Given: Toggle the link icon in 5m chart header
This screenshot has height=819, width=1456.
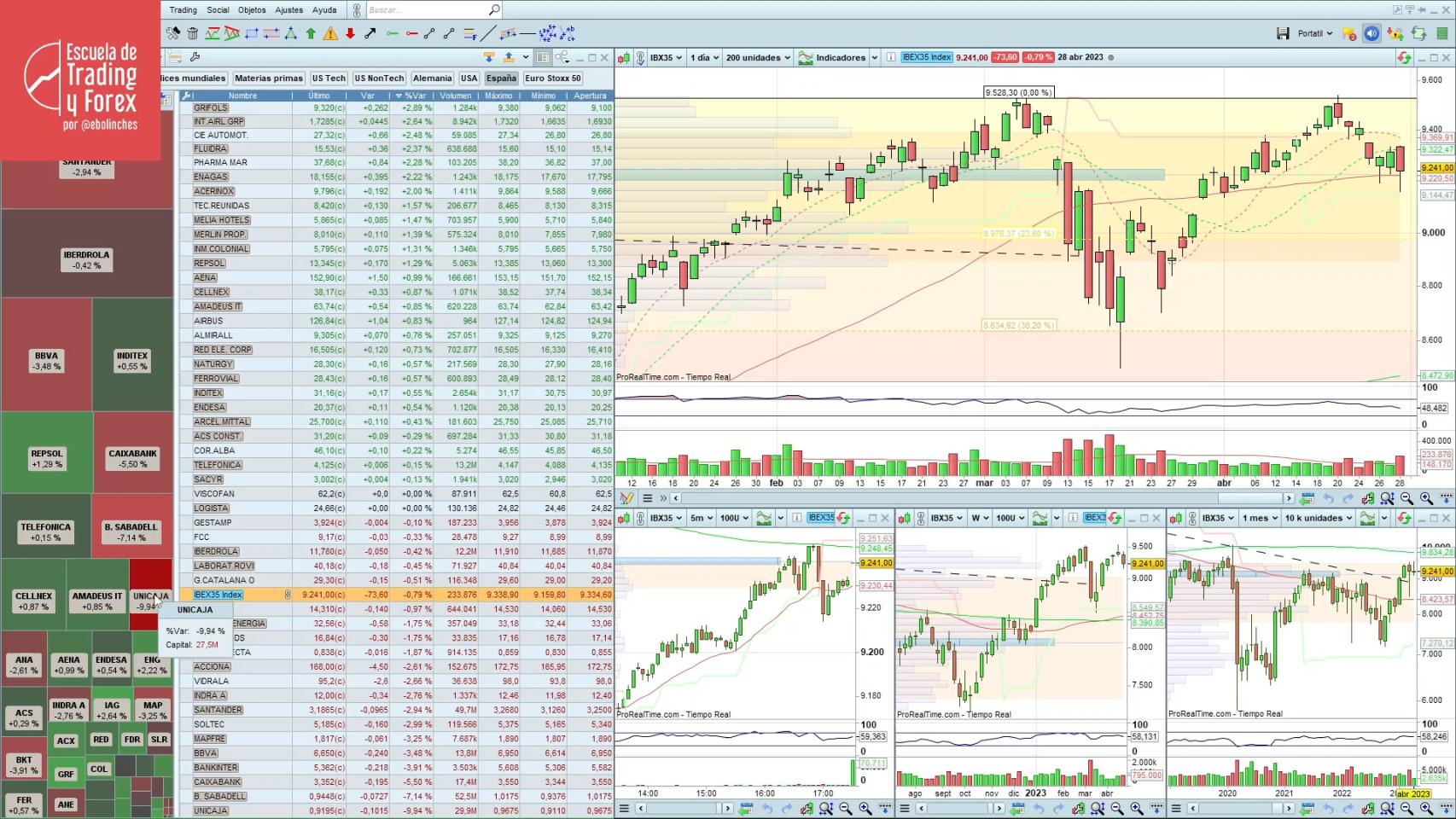Looking at the screenshot, I should 641,518.
